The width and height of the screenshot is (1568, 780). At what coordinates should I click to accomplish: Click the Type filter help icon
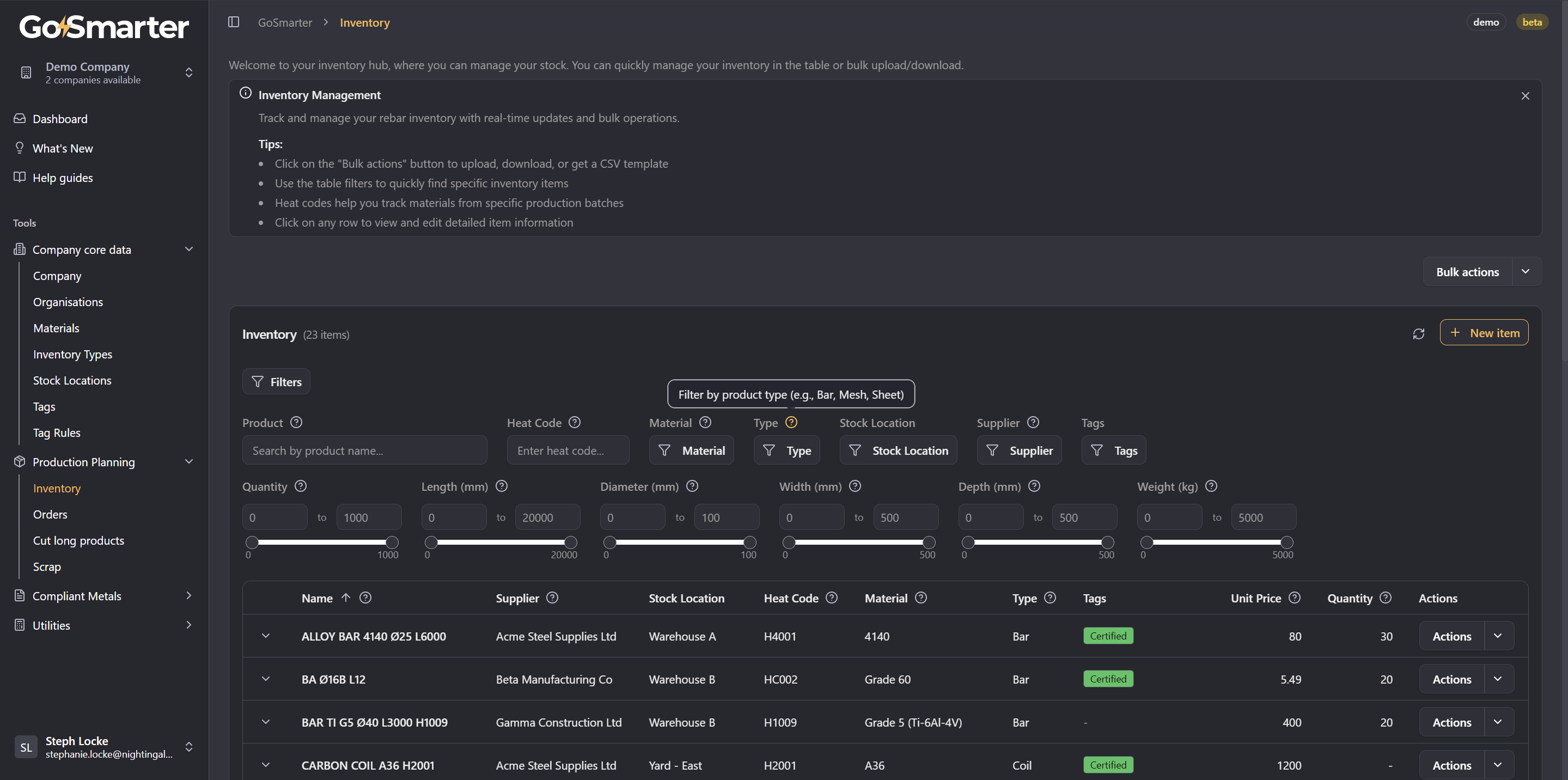(x=791, y=422)
